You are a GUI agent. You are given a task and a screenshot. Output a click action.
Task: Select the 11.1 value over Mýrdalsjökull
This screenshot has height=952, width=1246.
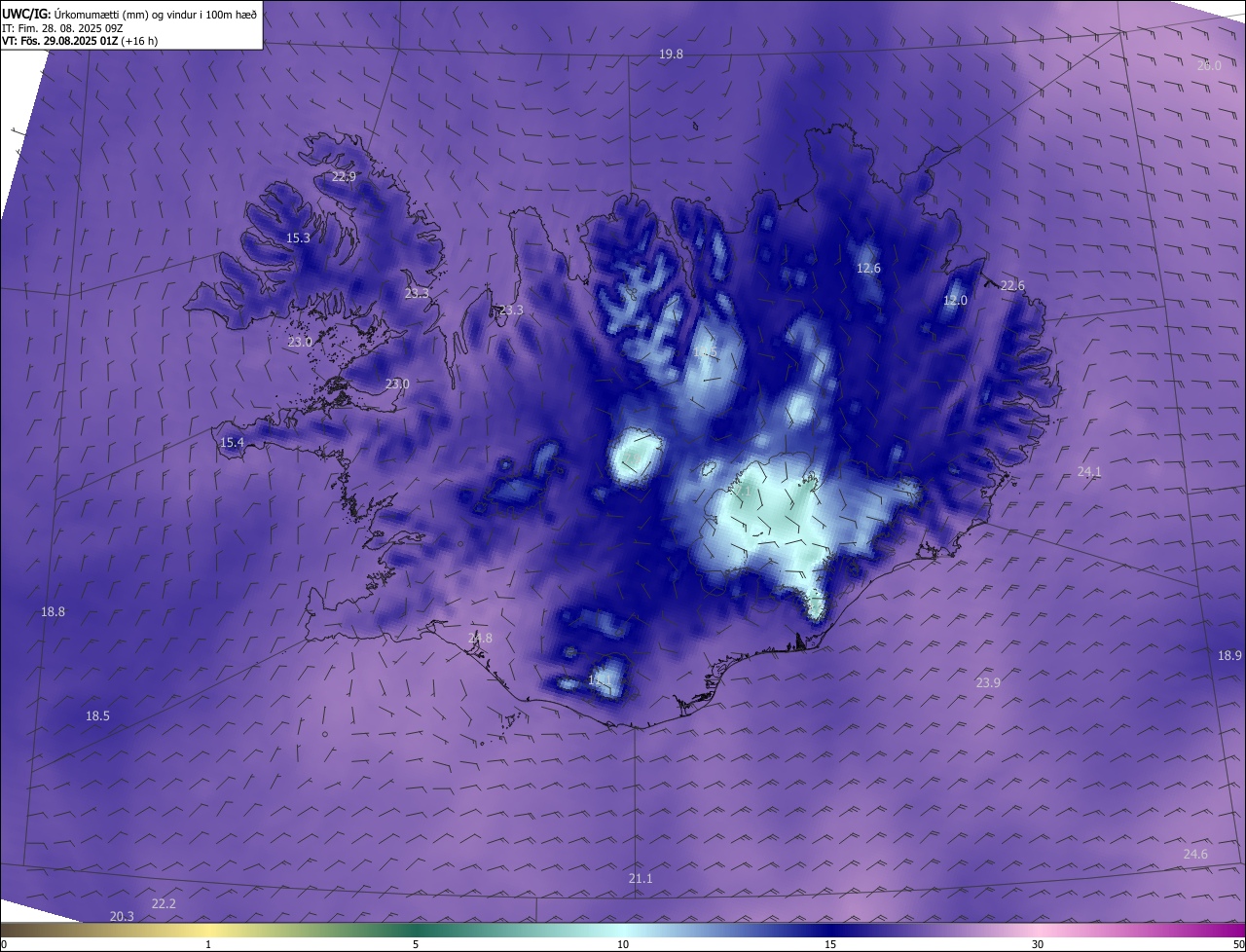(x=601, y=679)
